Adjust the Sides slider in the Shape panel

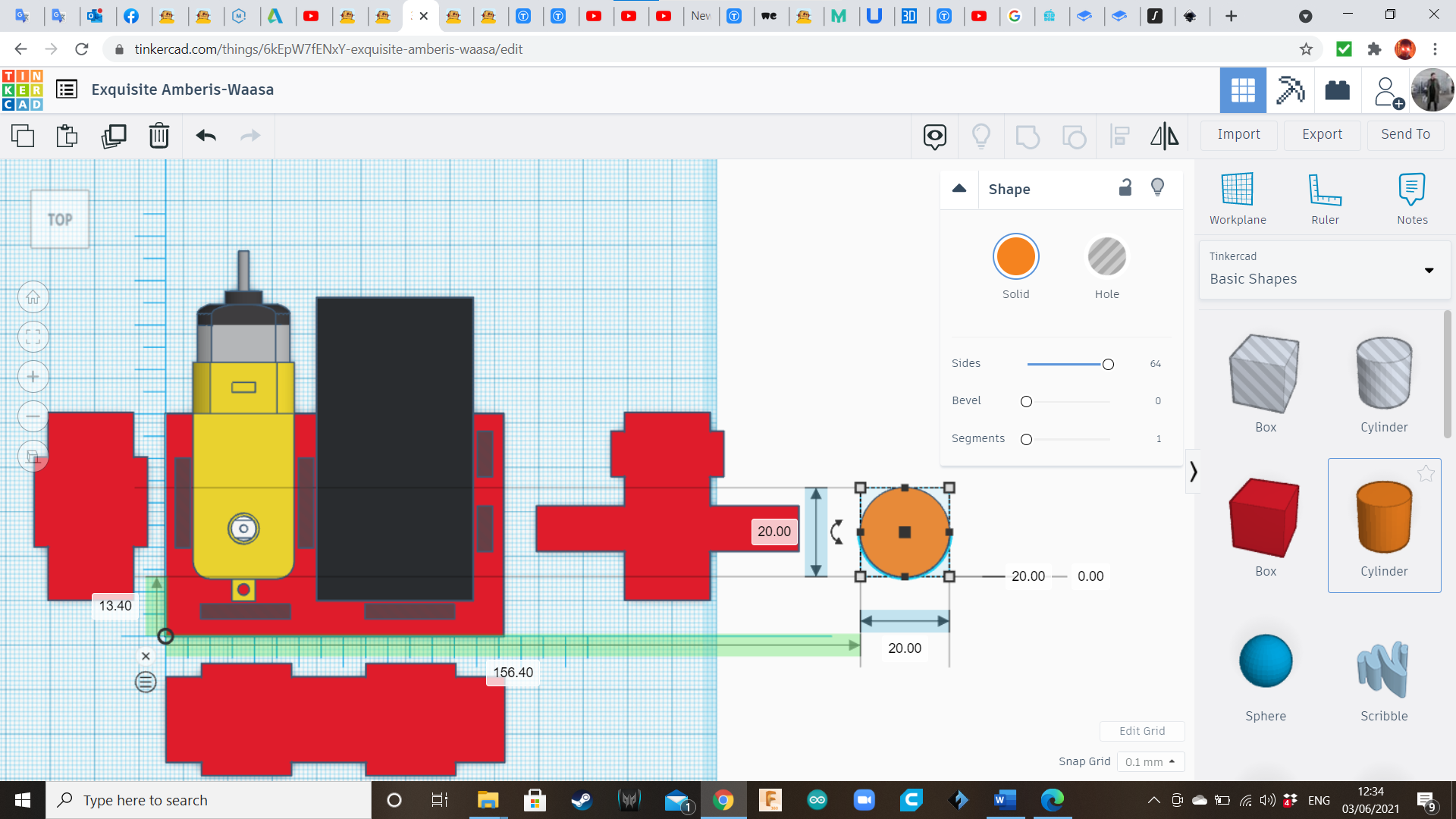pyautogui.click(x=1107, y=364)
